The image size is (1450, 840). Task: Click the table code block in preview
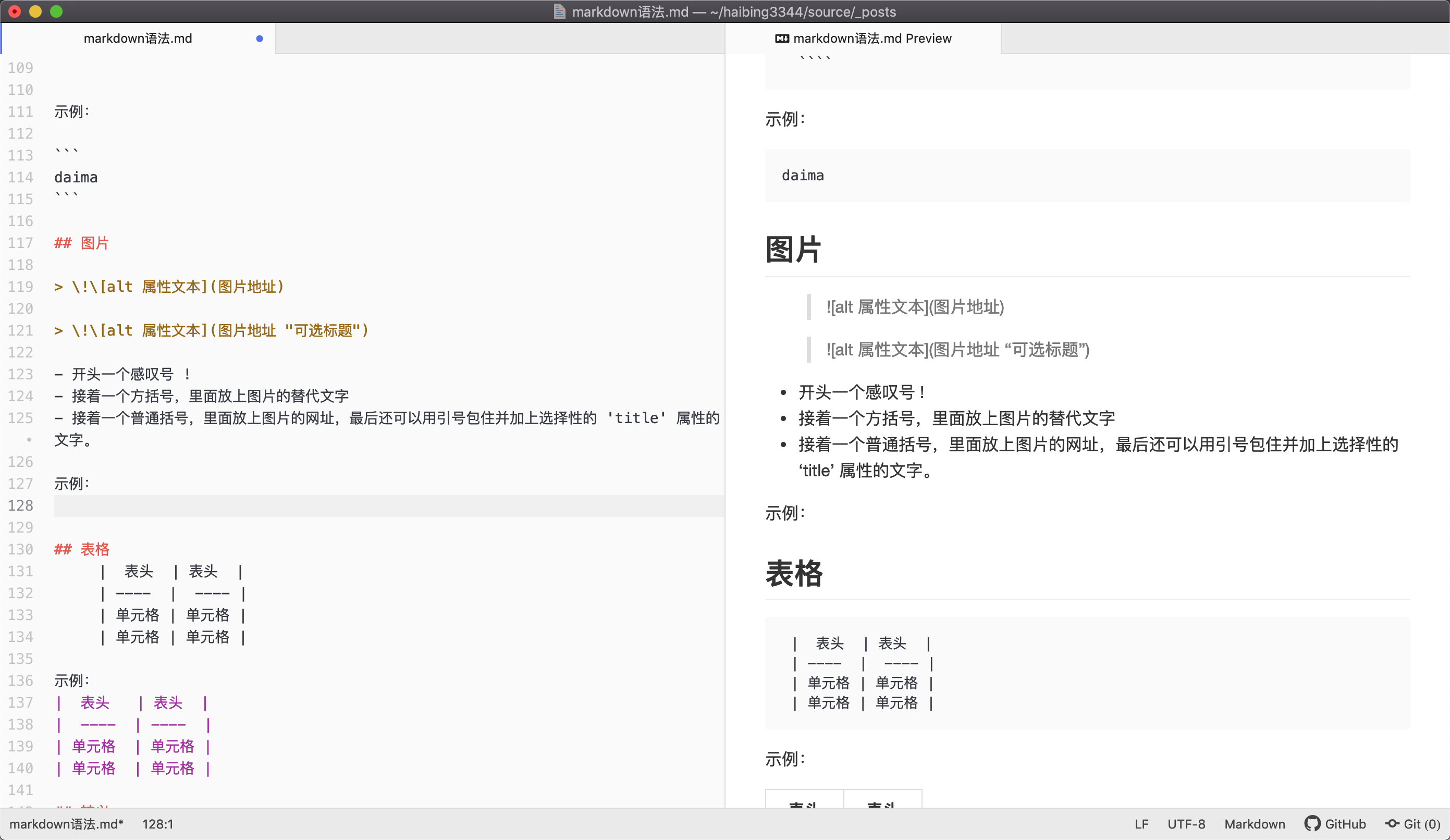coord(1087,673)
